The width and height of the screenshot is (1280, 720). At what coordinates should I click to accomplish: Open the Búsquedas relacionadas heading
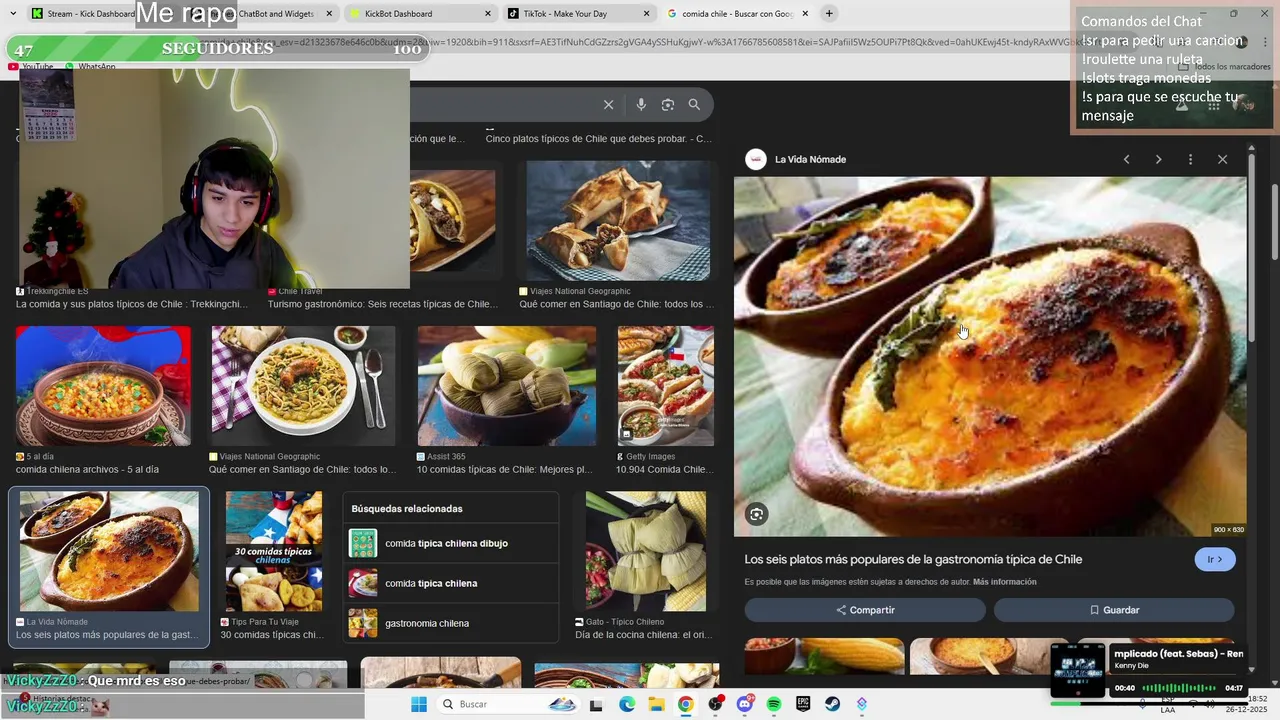click(407, 509)
